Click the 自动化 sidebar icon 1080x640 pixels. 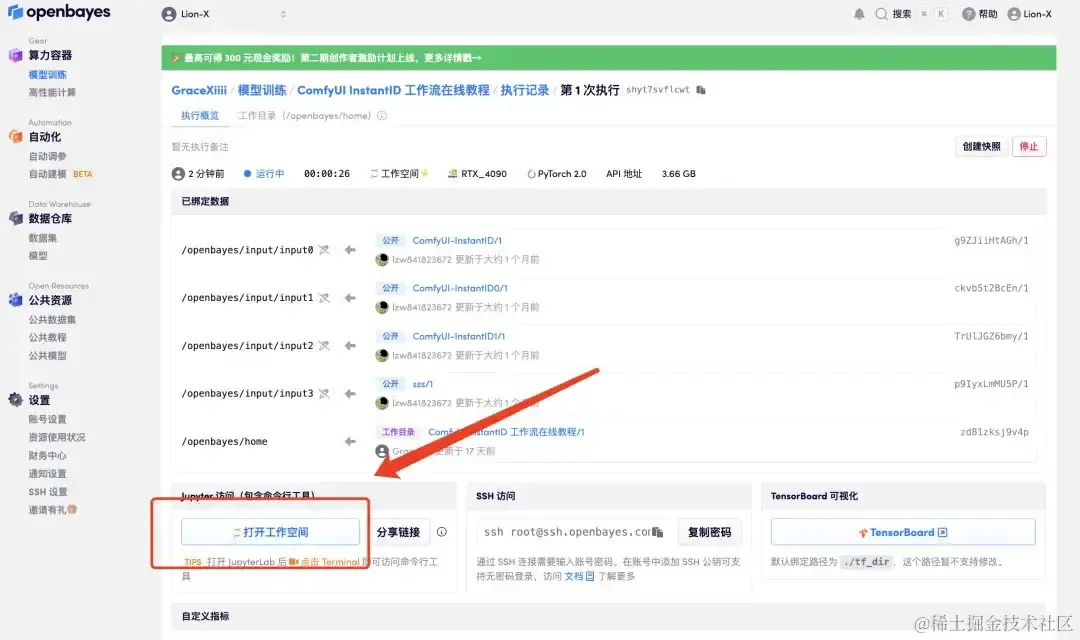pyautogui.click(x=15, y=136)
